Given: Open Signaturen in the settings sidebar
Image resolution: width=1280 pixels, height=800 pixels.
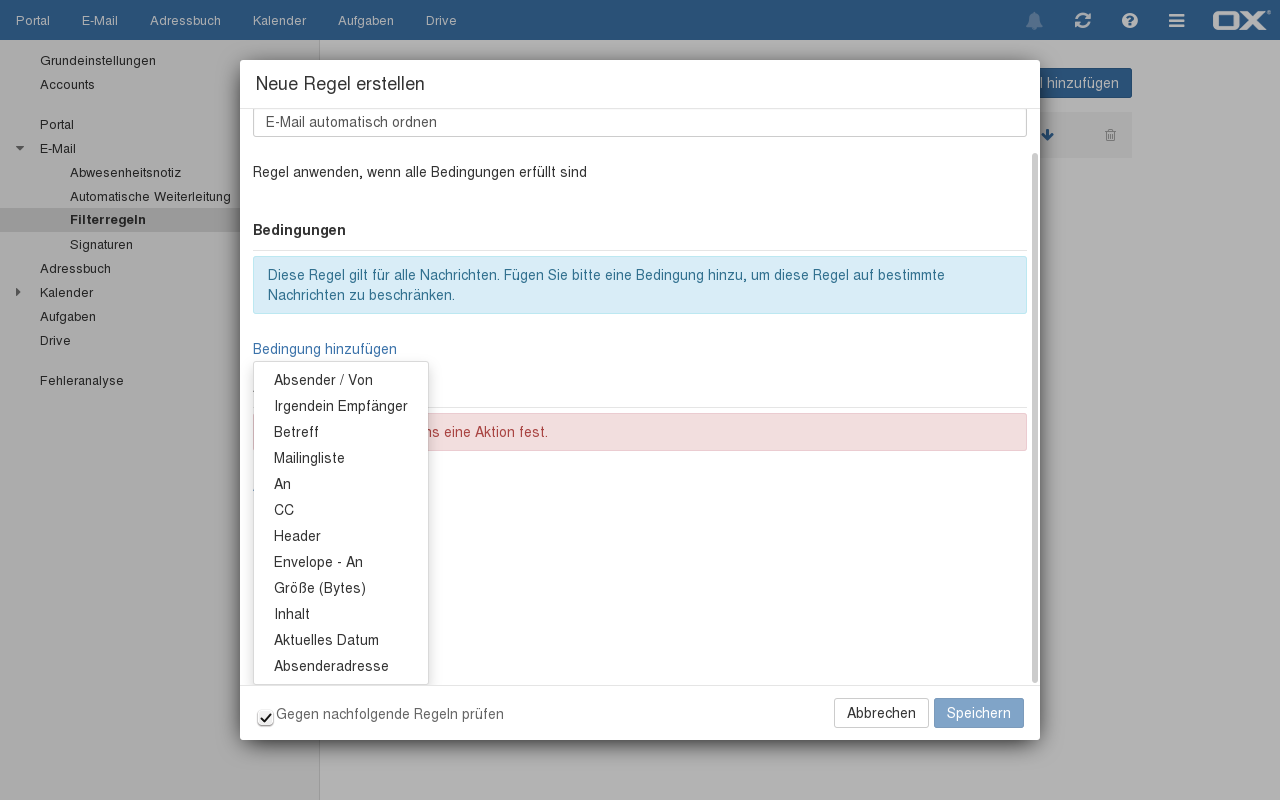Looking at the screenshot, I should [x=101, y=244].
